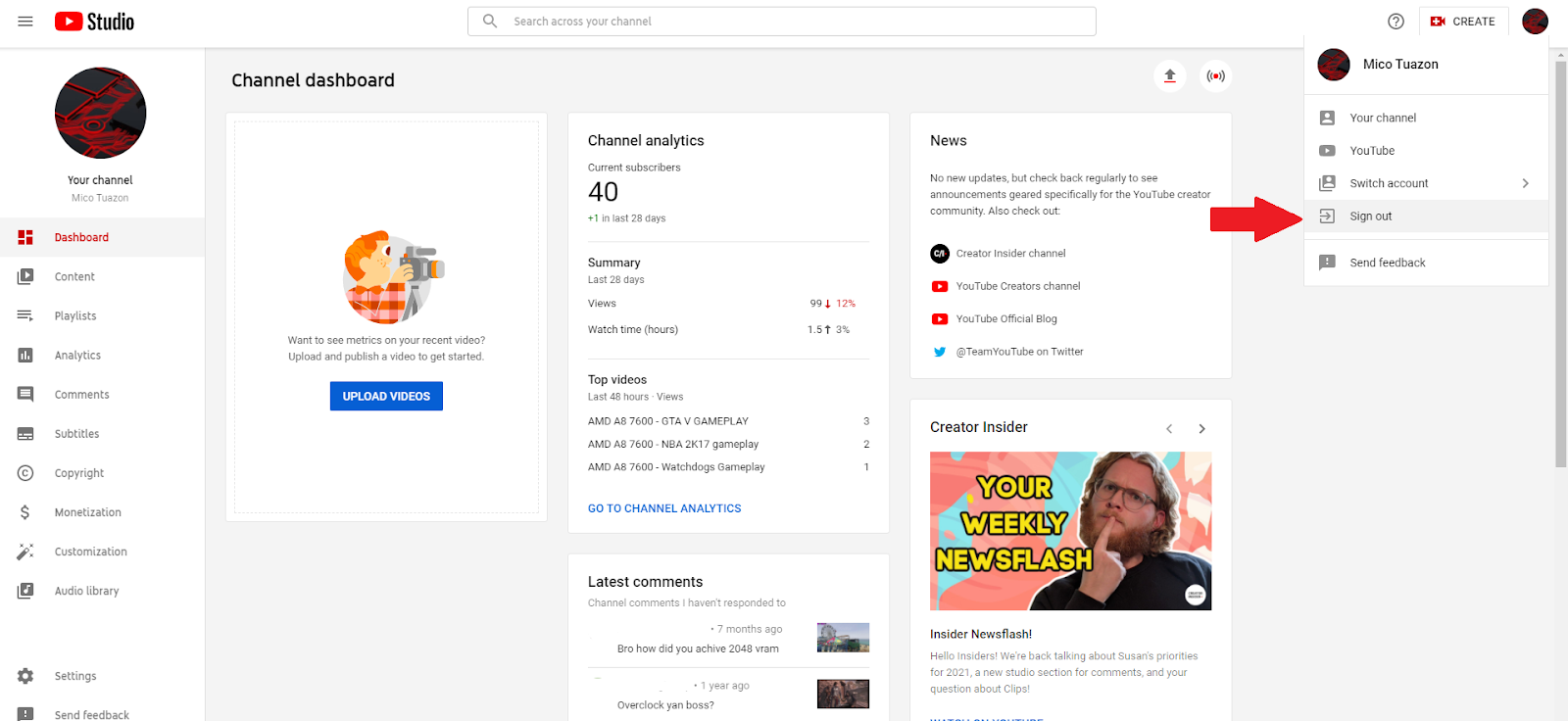Open GO TO CHANNEL ANALYTICS link

coord(664,508)
